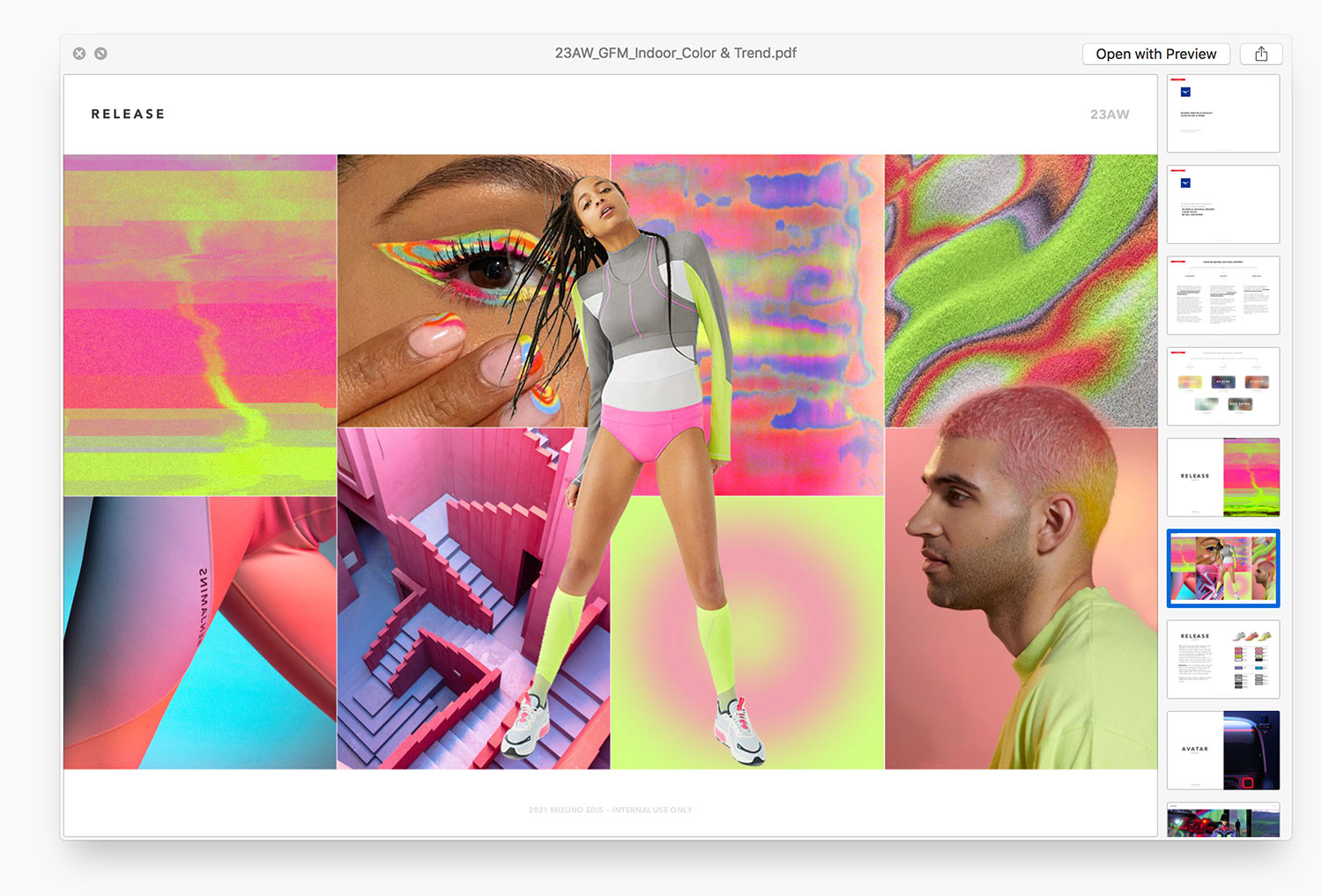Click the internal use only footer text

[610, 810]
